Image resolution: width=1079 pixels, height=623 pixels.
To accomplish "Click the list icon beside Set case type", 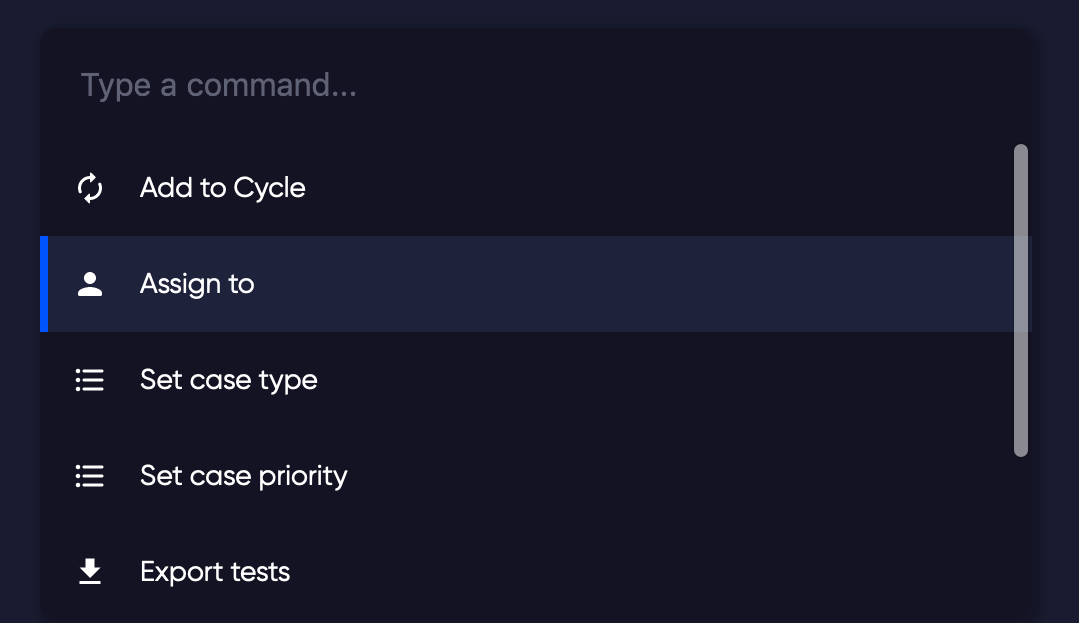I will [89, 380].
